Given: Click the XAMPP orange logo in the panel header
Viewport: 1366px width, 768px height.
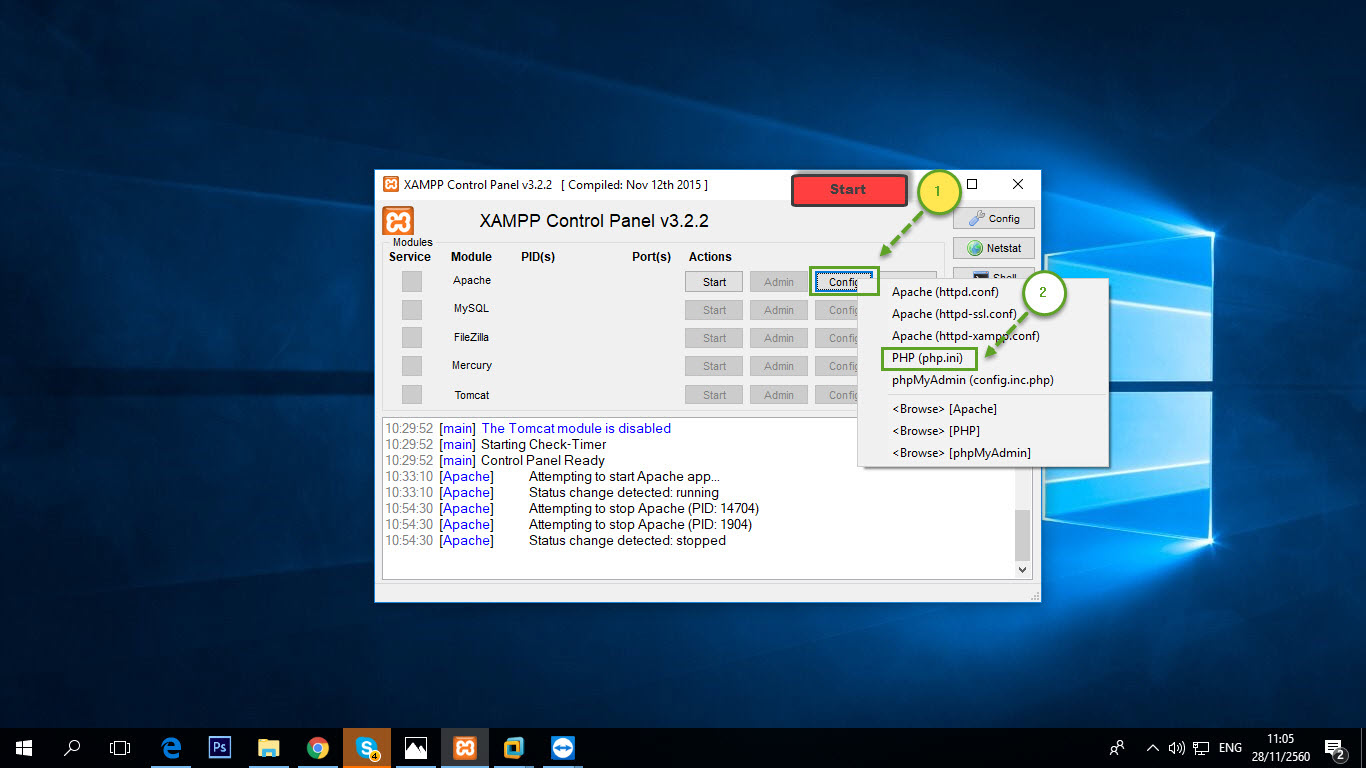Looking at the screenshot, I should pyautogui.click(x=398, y=221).
